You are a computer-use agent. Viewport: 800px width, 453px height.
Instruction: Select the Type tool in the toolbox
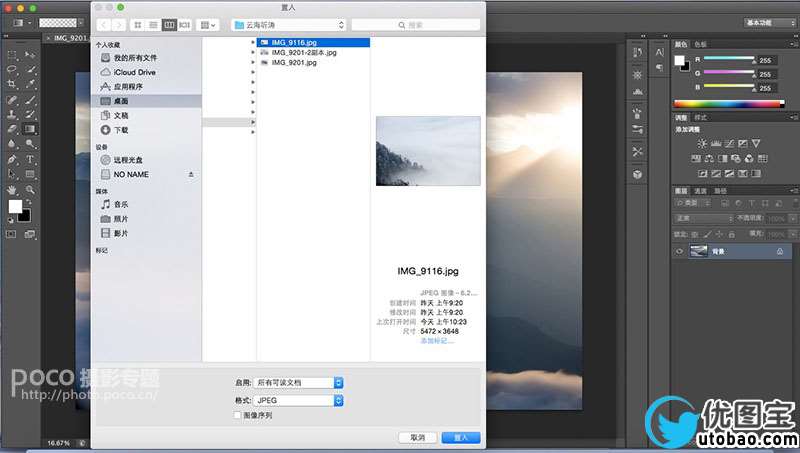click(30, 159)
